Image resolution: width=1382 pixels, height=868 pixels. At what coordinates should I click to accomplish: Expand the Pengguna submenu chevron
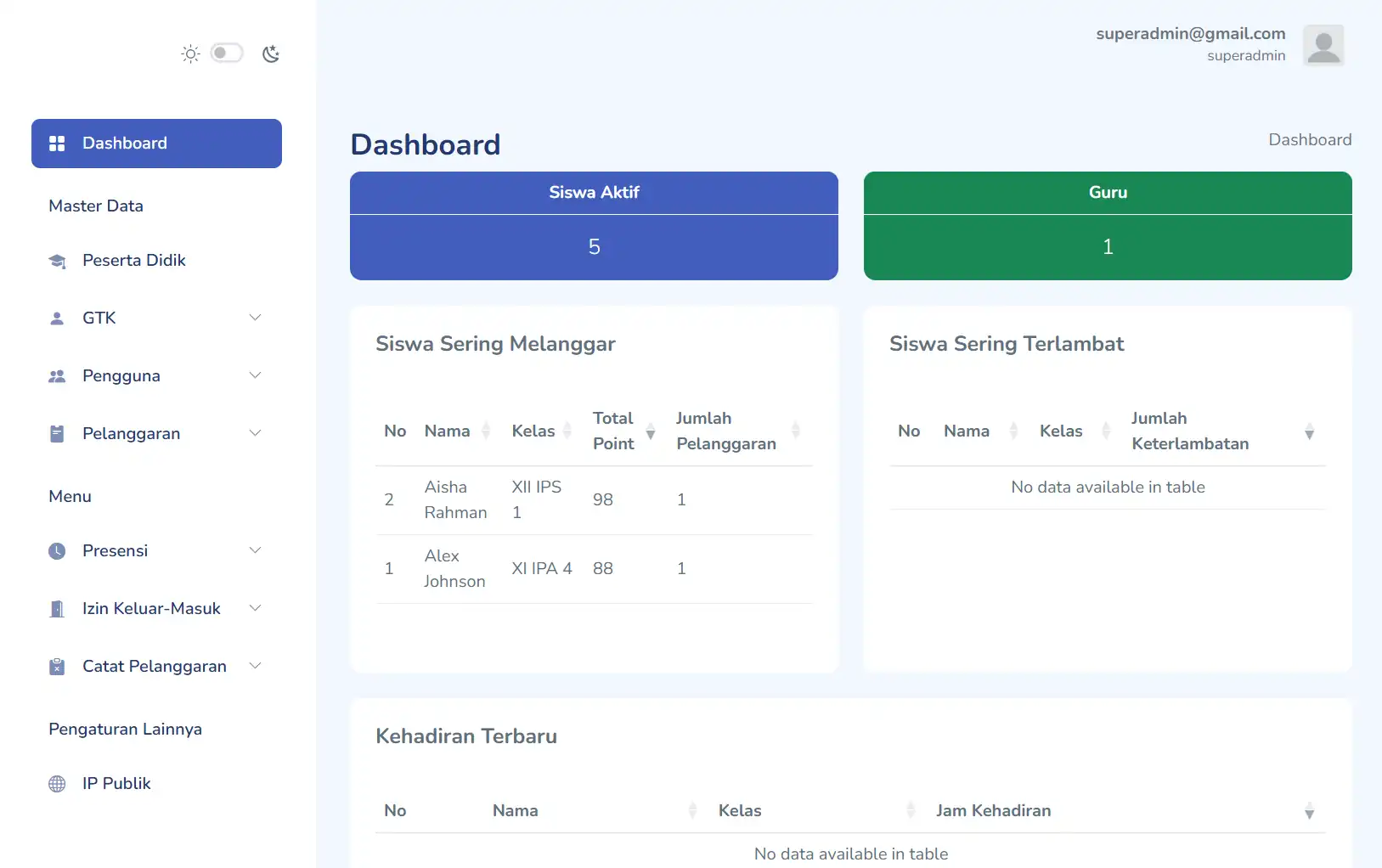(256, 375)
